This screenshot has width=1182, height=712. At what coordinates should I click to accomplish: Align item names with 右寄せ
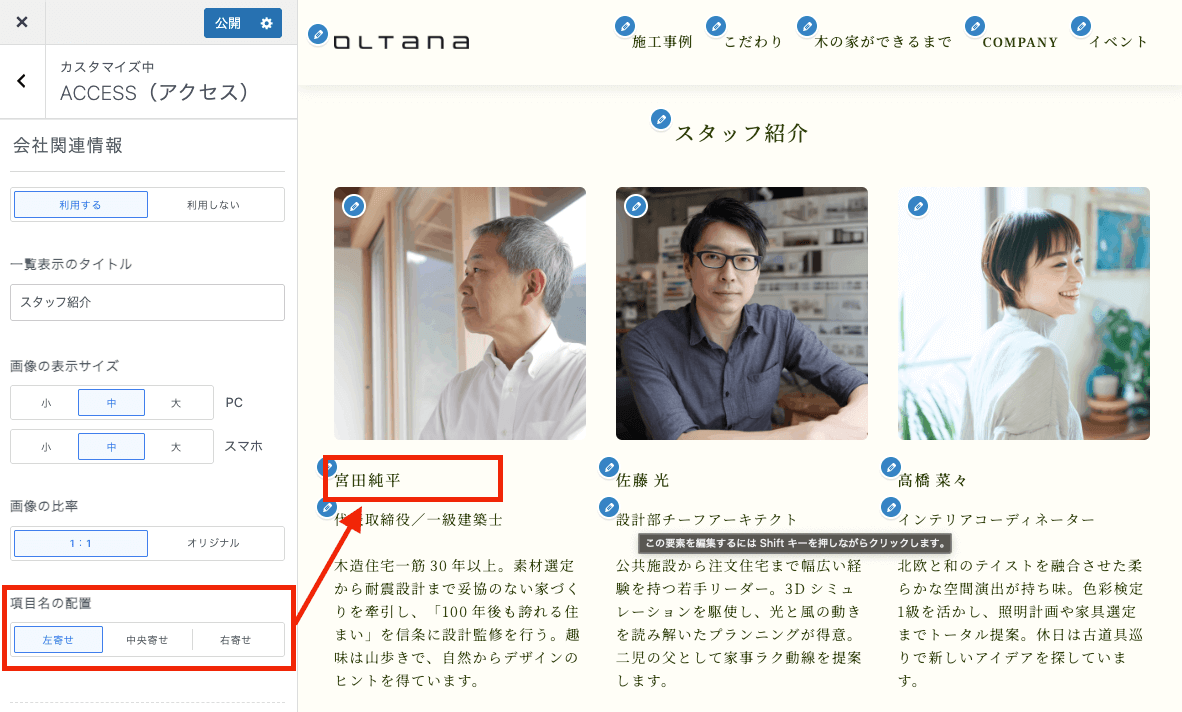click(236, 640)
